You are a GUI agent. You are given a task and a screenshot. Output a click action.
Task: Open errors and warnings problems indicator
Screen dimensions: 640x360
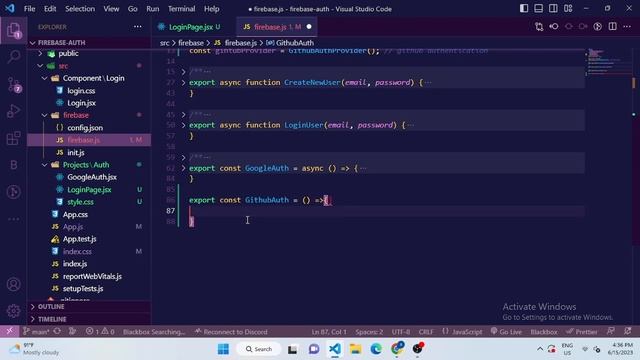click(x=100, y=331)
